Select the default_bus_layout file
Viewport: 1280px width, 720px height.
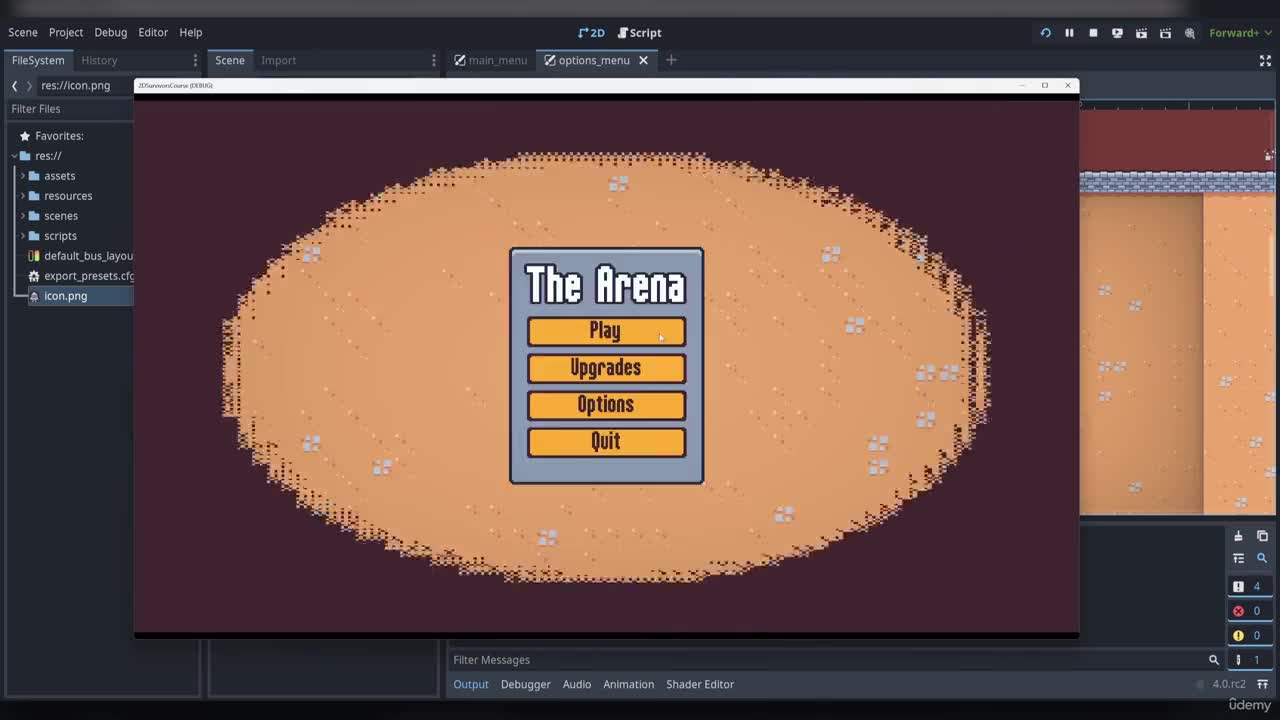pyautogui.click(x=80, y=256)
